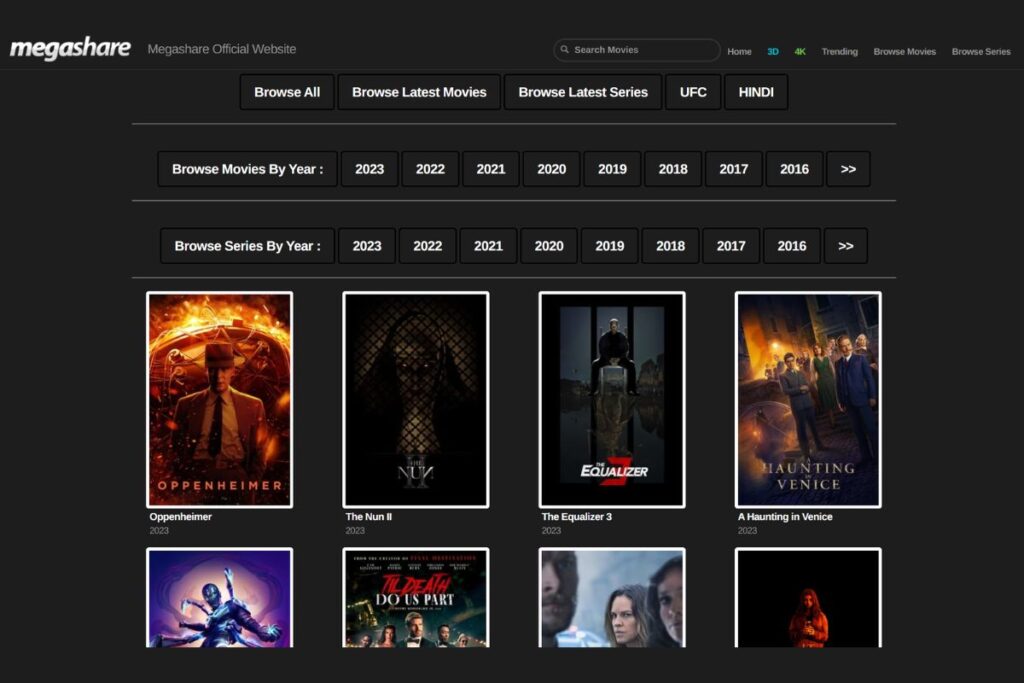The height and width of the screenshot is (683, 1024).
Task: Click The Equalizer 3 title link
Action: (x=577, y=516)
